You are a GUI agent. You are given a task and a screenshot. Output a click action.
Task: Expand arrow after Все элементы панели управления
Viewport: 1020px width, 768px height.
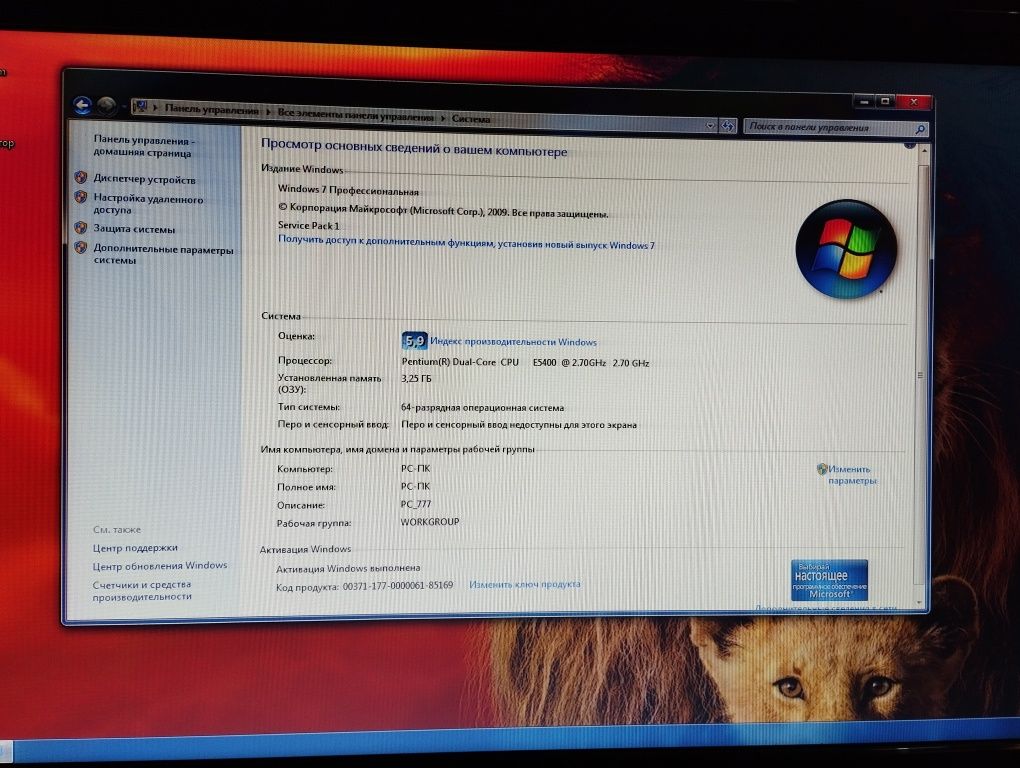(442, 118)
